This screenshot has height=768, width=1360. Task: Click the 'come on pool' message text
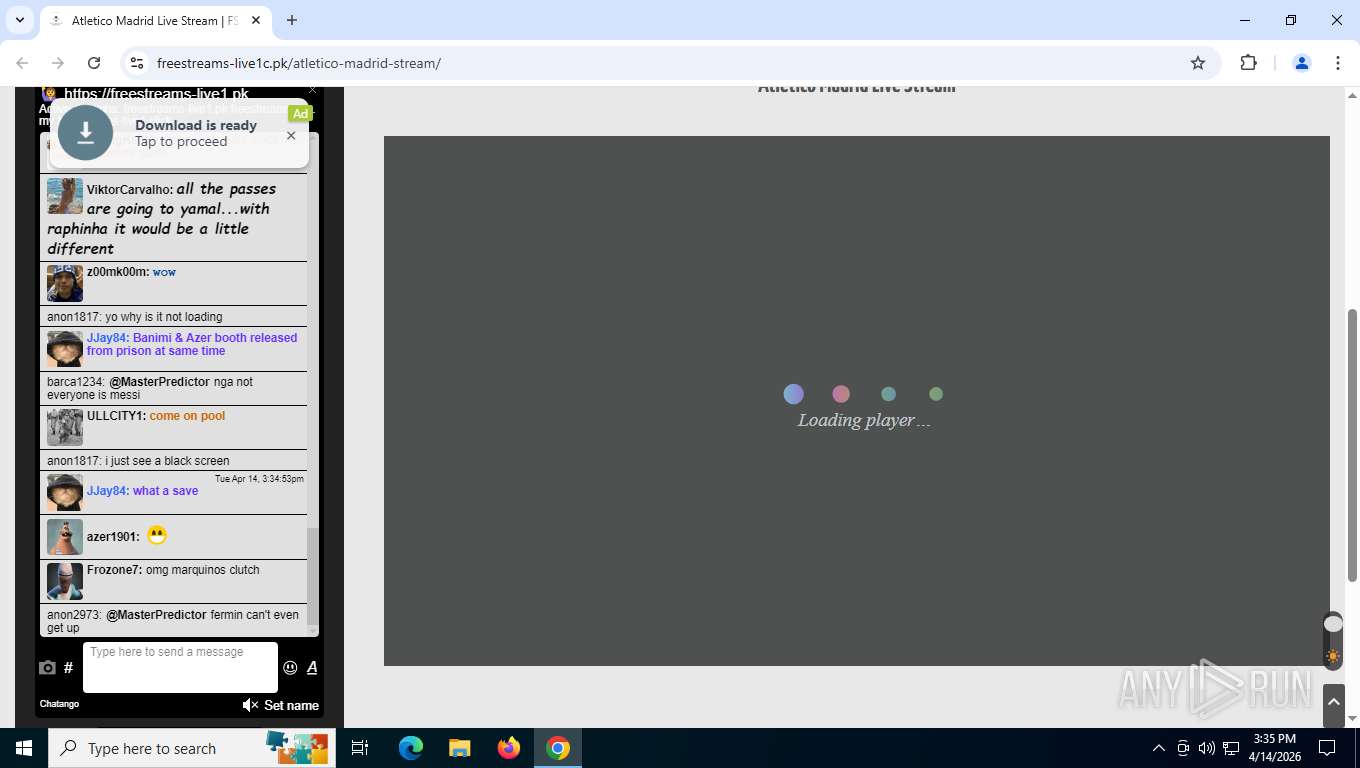pyautogui.click(x=187, y=416)
